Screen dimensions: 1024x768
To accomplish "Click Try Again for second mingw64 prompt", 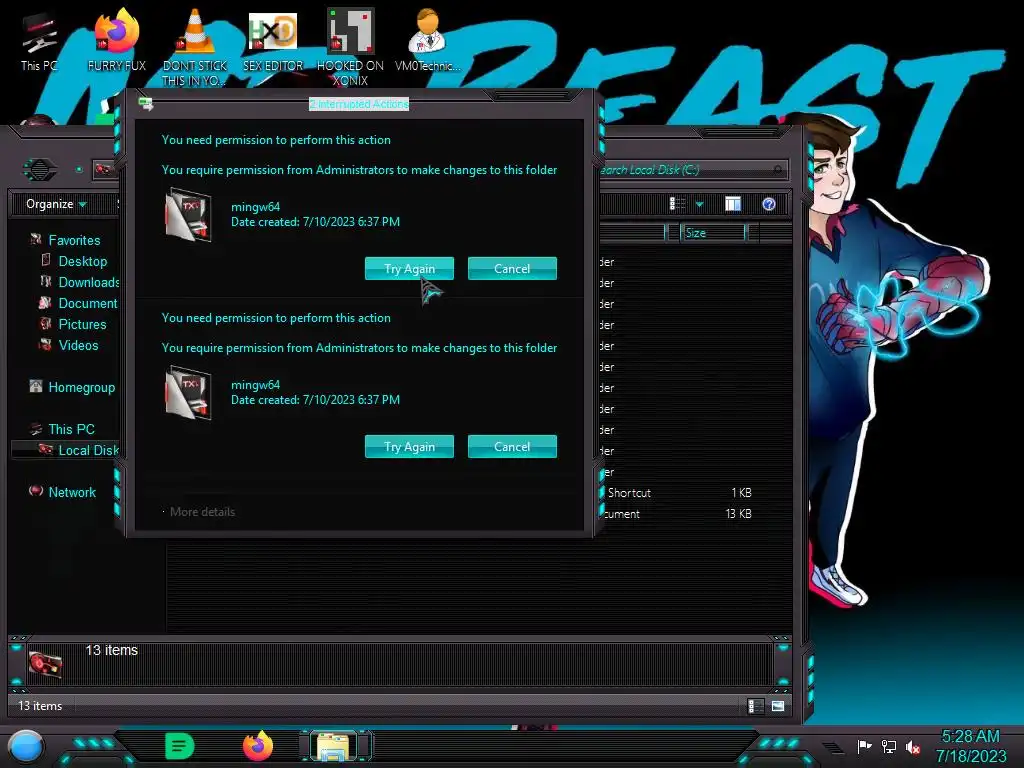I will point(409,447).
